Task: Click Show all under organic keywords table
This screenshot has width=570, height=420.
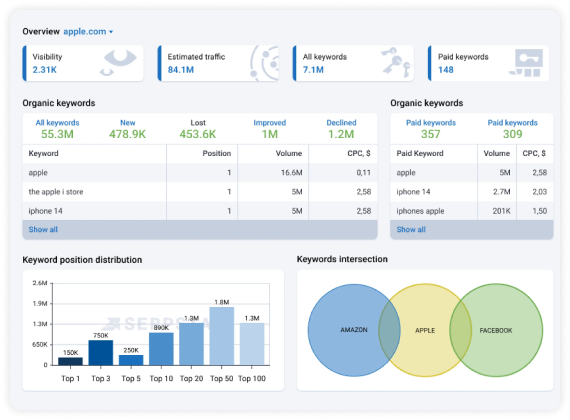Action: 43,229
